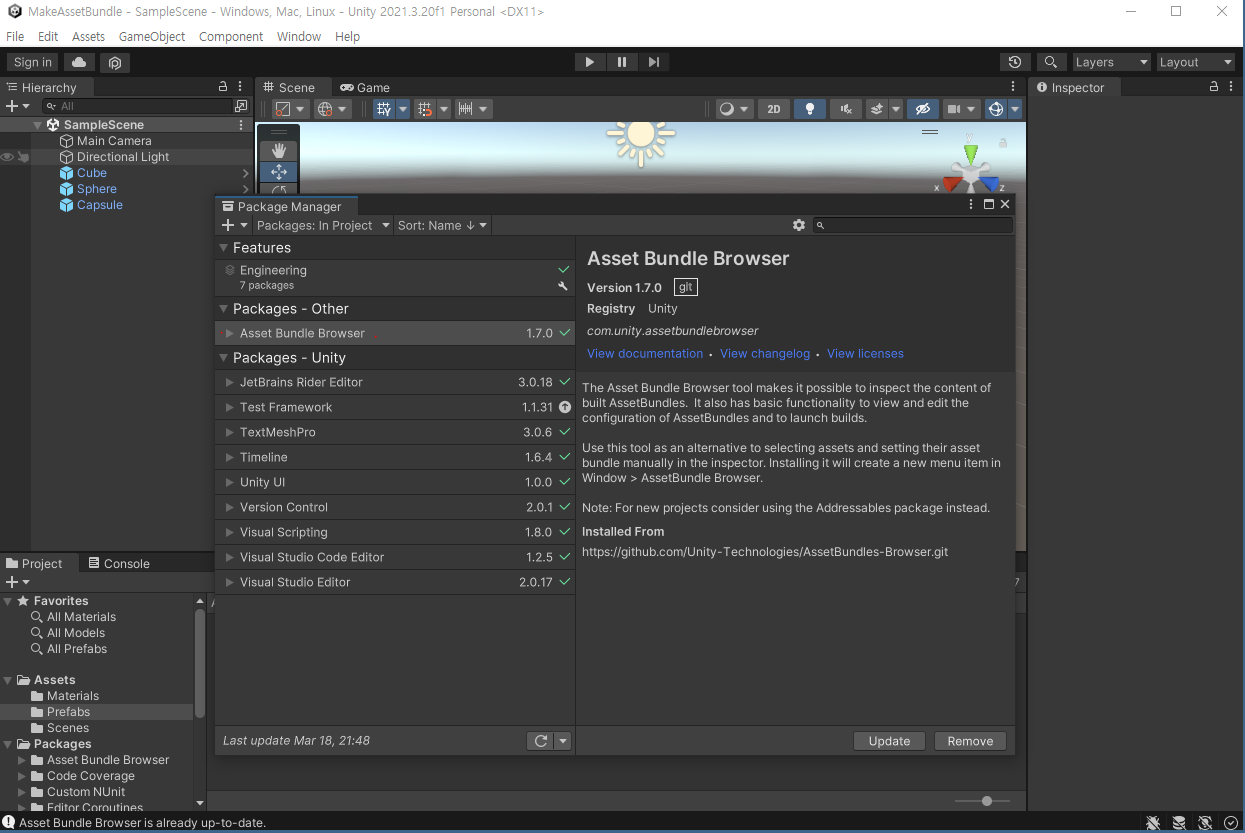Click the Test Framework update-available arrow icon
Screen dimensions: 1245x833
coord(564,407)
